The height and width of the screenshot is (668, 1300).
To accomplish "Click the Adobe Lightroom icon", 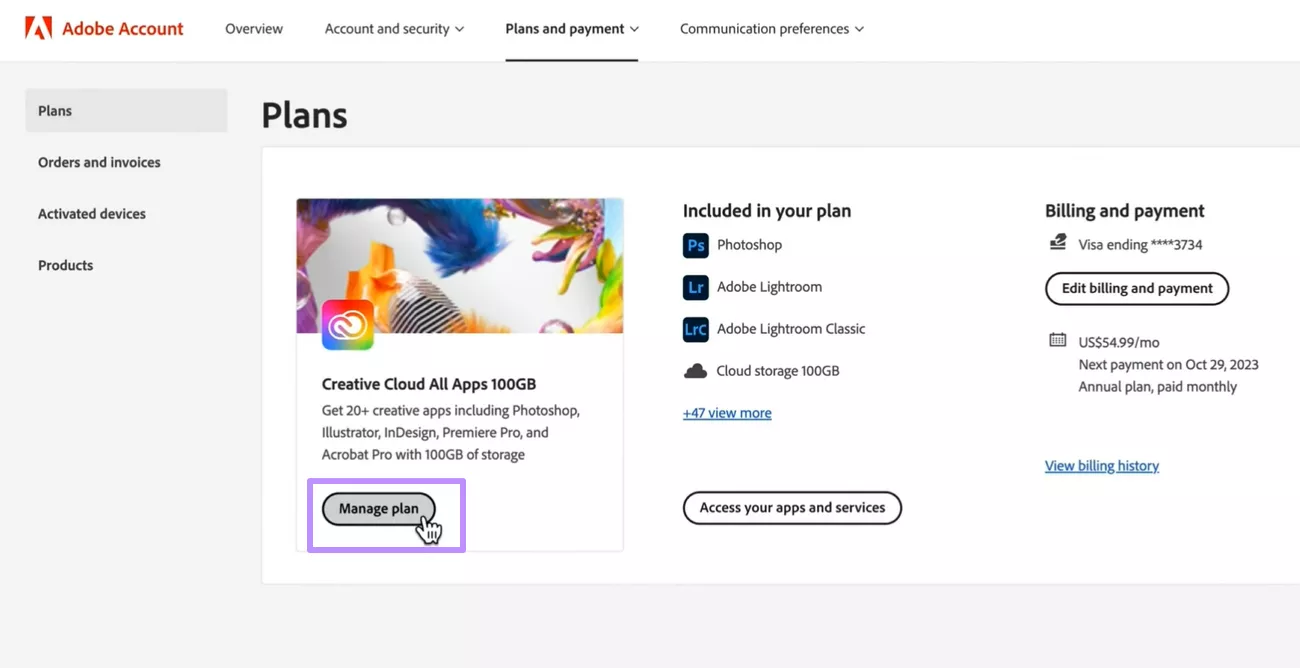I will 695,287.
